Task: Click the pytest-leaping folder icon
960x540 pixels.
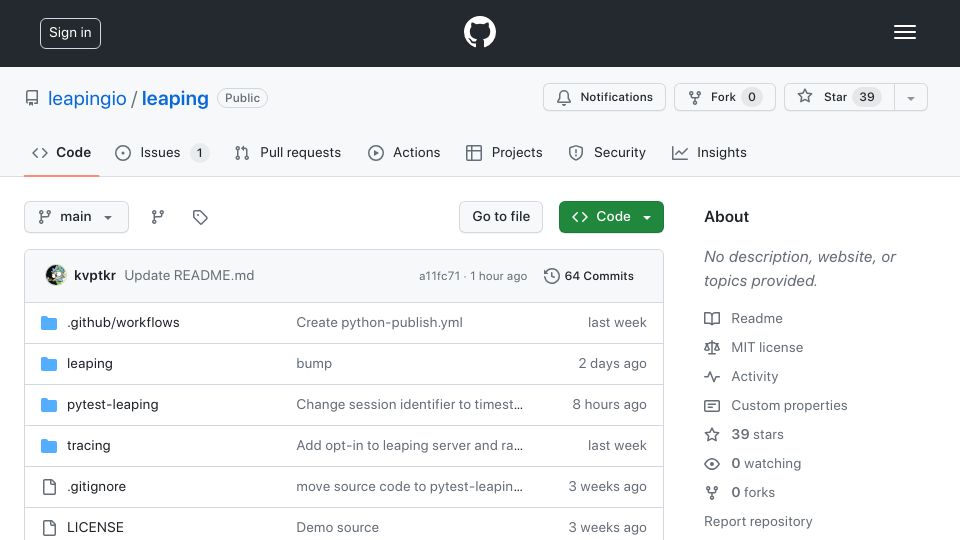Action: click(49, 405)
